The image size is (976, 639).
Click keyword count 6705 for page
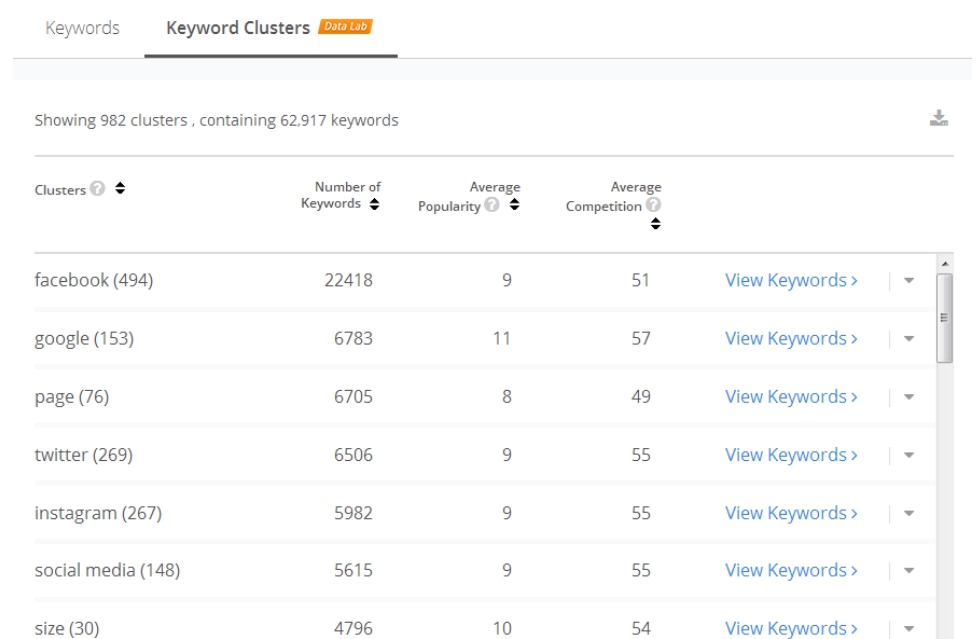[353, 396]
